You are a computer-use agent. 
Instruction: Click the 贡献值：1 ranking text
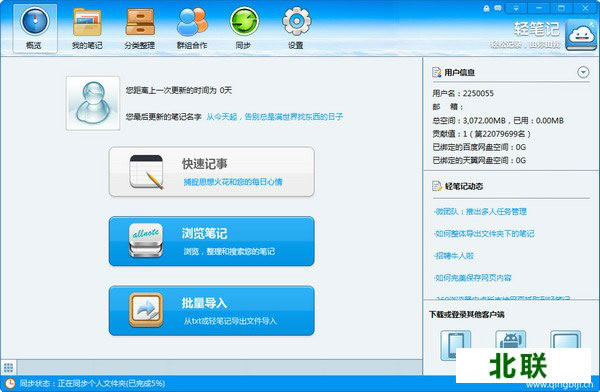click(x=481, y=134)
